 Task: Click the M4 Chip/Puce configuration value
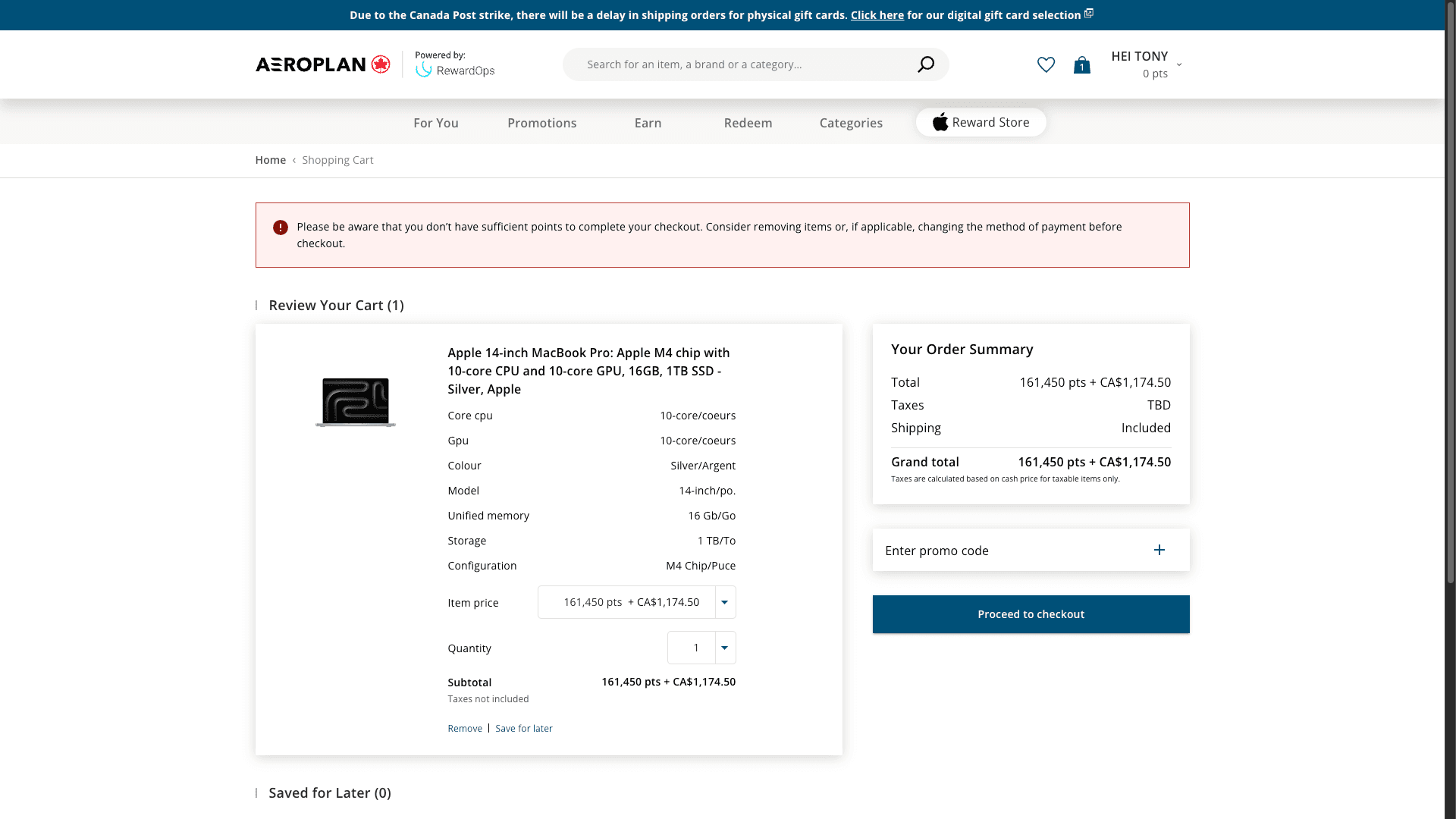(701, 566)
